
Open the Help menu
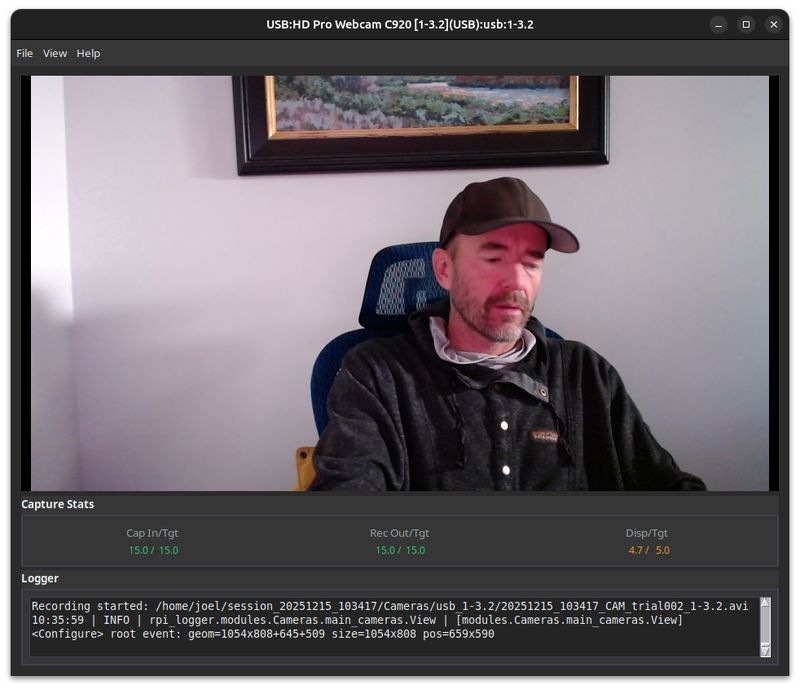click(x=88, y=53)
